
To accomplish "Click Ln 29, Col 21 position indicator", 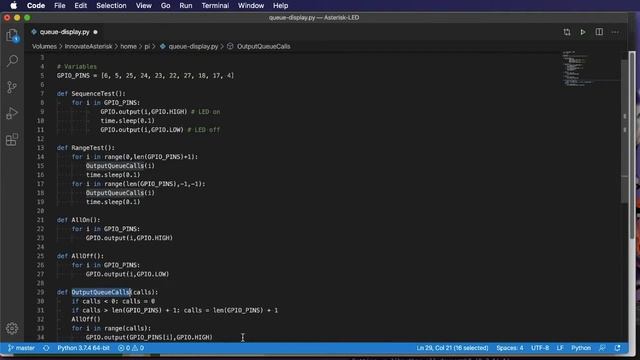I will point(452,348).
